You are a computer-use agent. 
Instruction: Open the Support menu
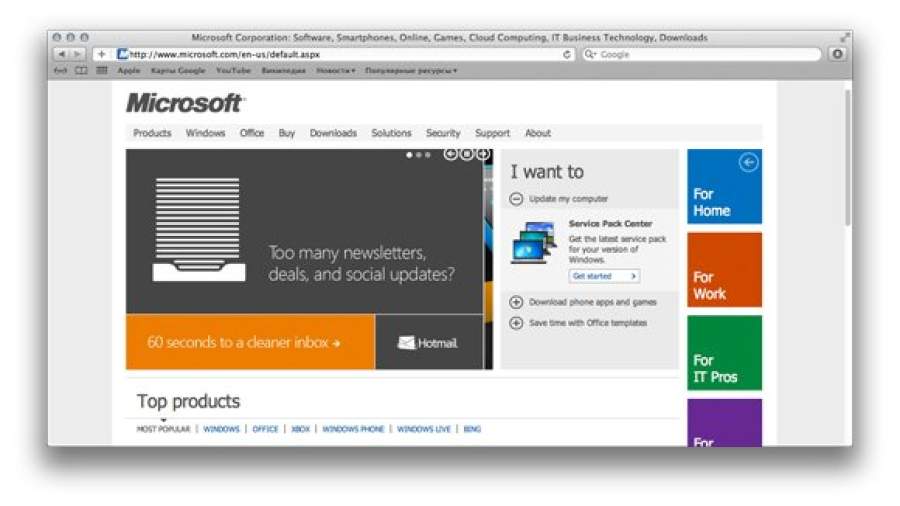[x=492, y=133]
